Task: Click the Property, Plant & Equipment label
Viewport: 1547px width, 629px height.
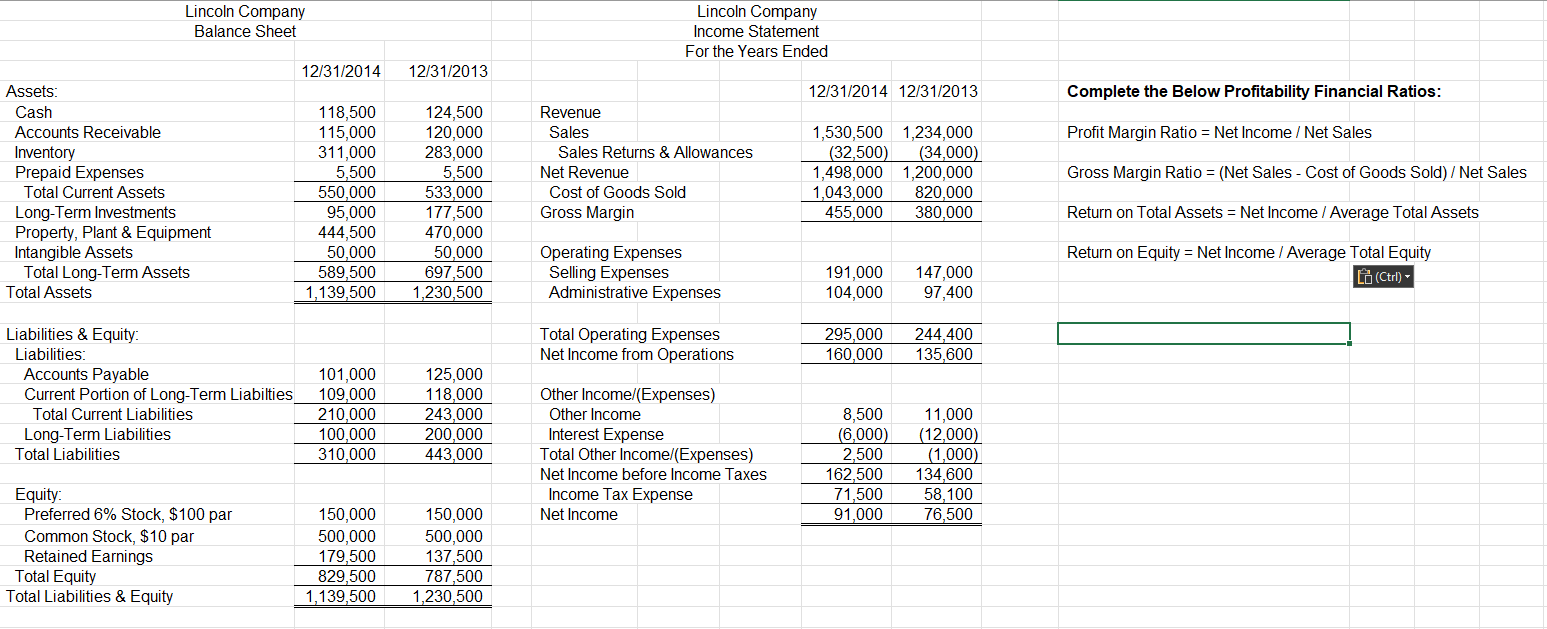Action: pos(113,232)
